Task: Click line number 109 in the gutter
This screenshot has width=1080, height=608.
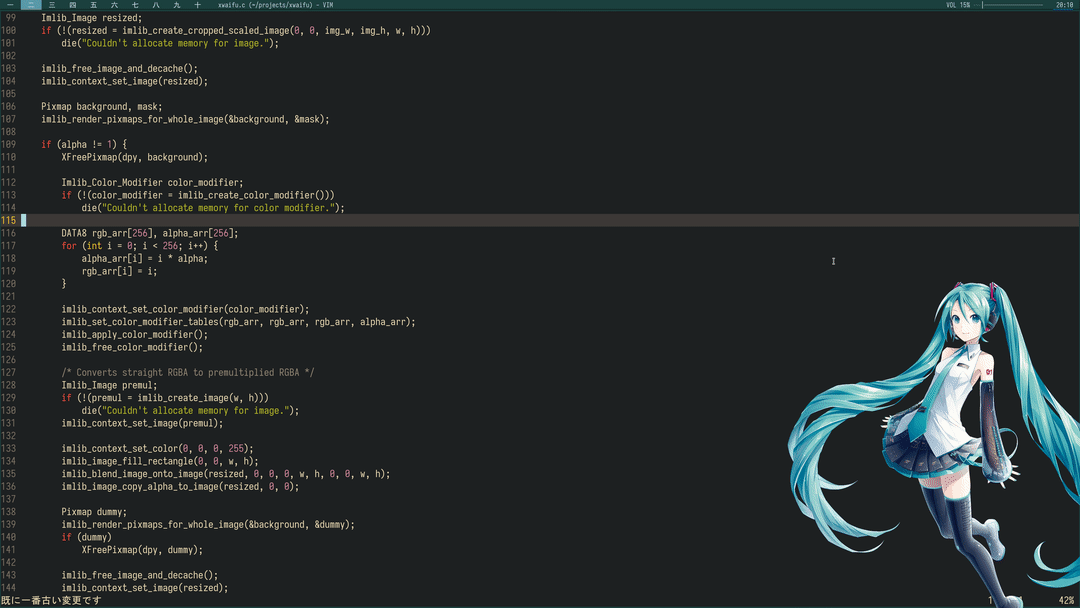Action: (9, 144)
